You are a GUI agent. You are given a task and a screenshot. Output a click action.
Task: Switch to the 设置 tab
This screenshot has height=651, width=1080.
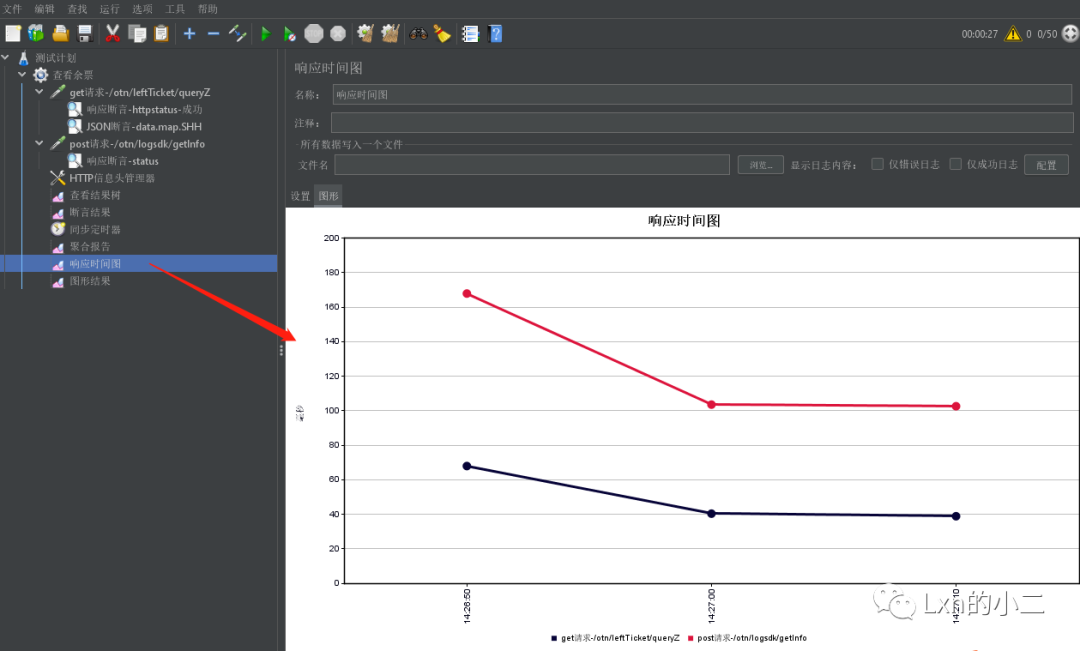[x=300, y=196]
